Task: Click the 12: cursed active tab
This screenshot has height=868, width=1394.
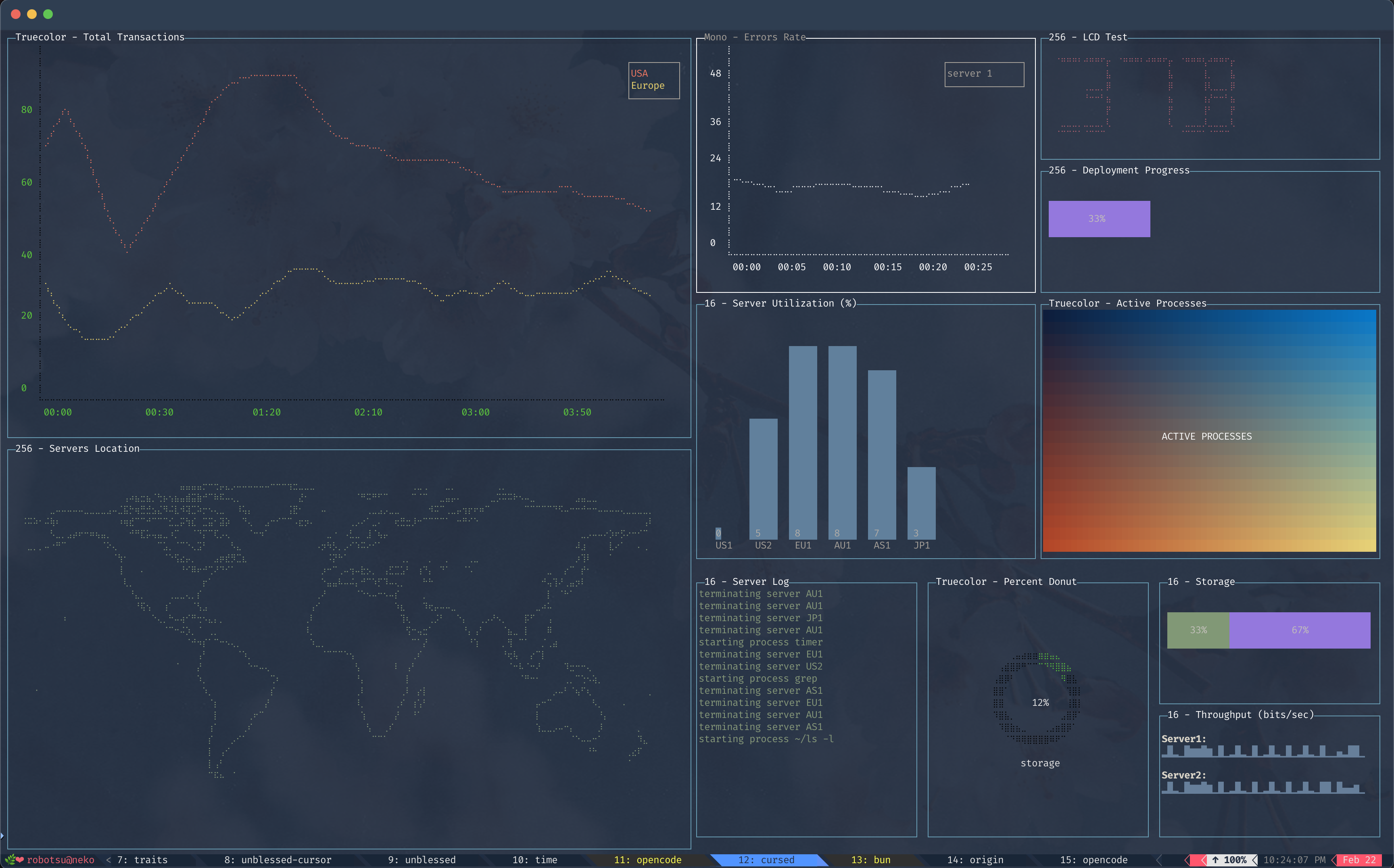Action: 766,860
